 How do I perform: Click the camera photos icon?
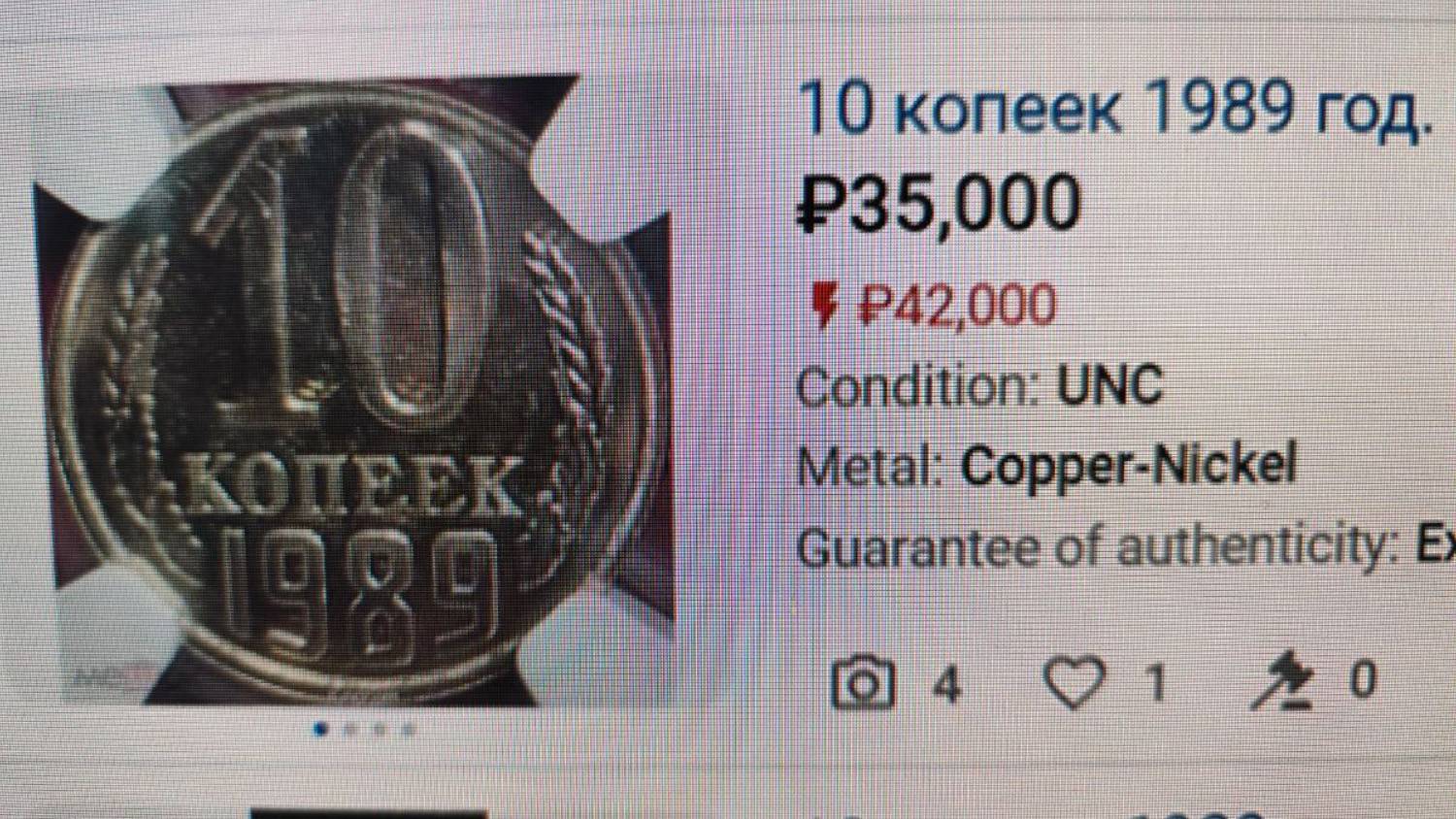[x=862, y=683]
